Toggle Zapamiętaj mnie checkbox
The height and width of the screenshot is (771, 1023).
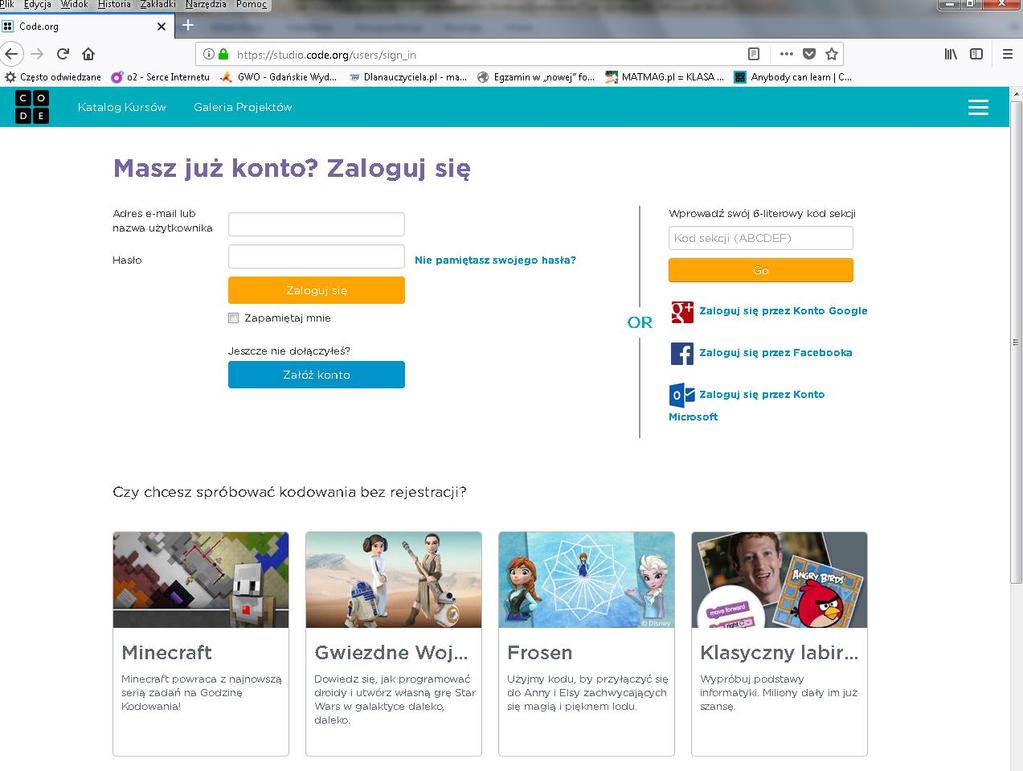pyautogui.click(x=234, y=318)
